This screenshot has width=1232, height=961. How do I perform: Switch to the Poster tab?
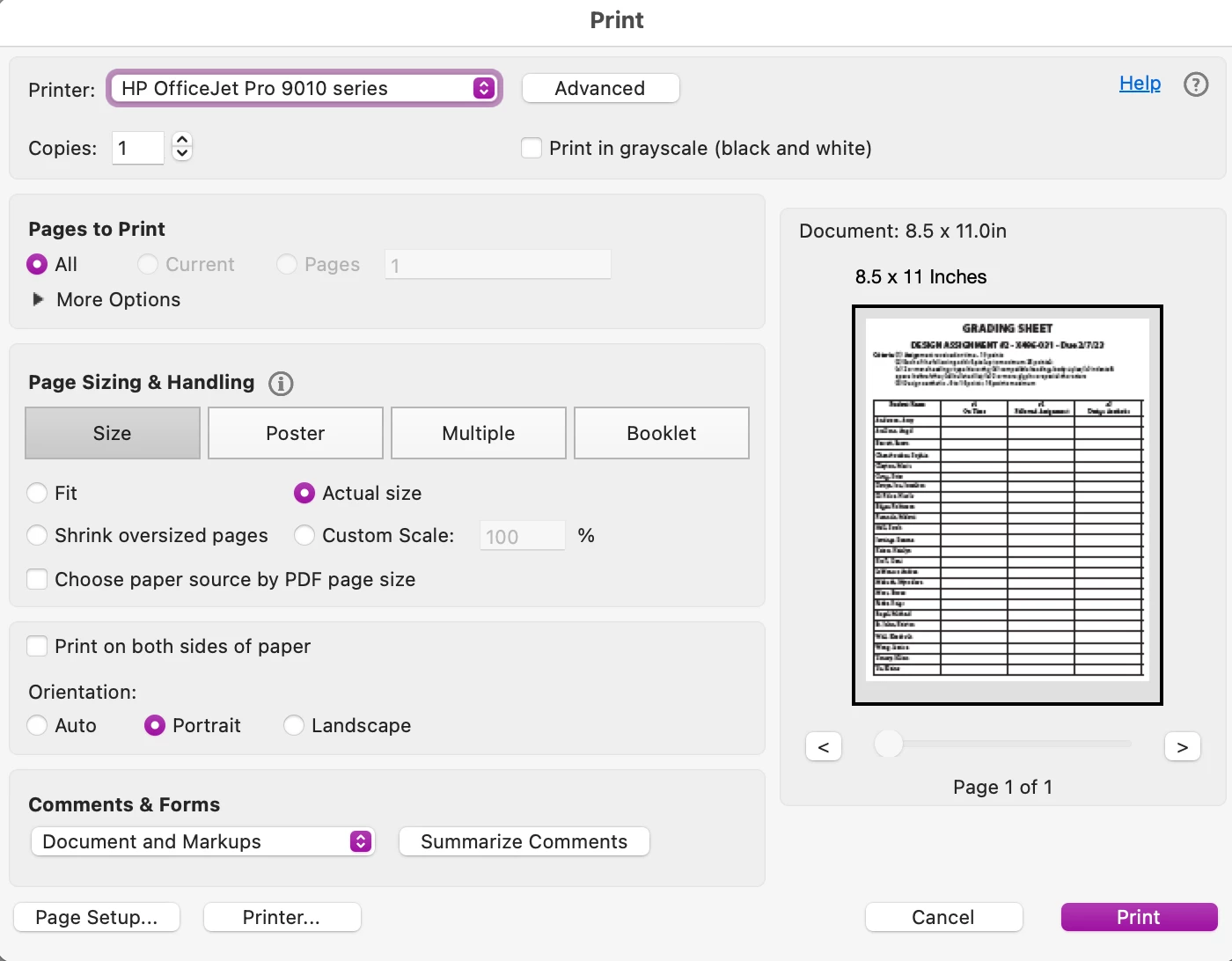tap(296, 433)
